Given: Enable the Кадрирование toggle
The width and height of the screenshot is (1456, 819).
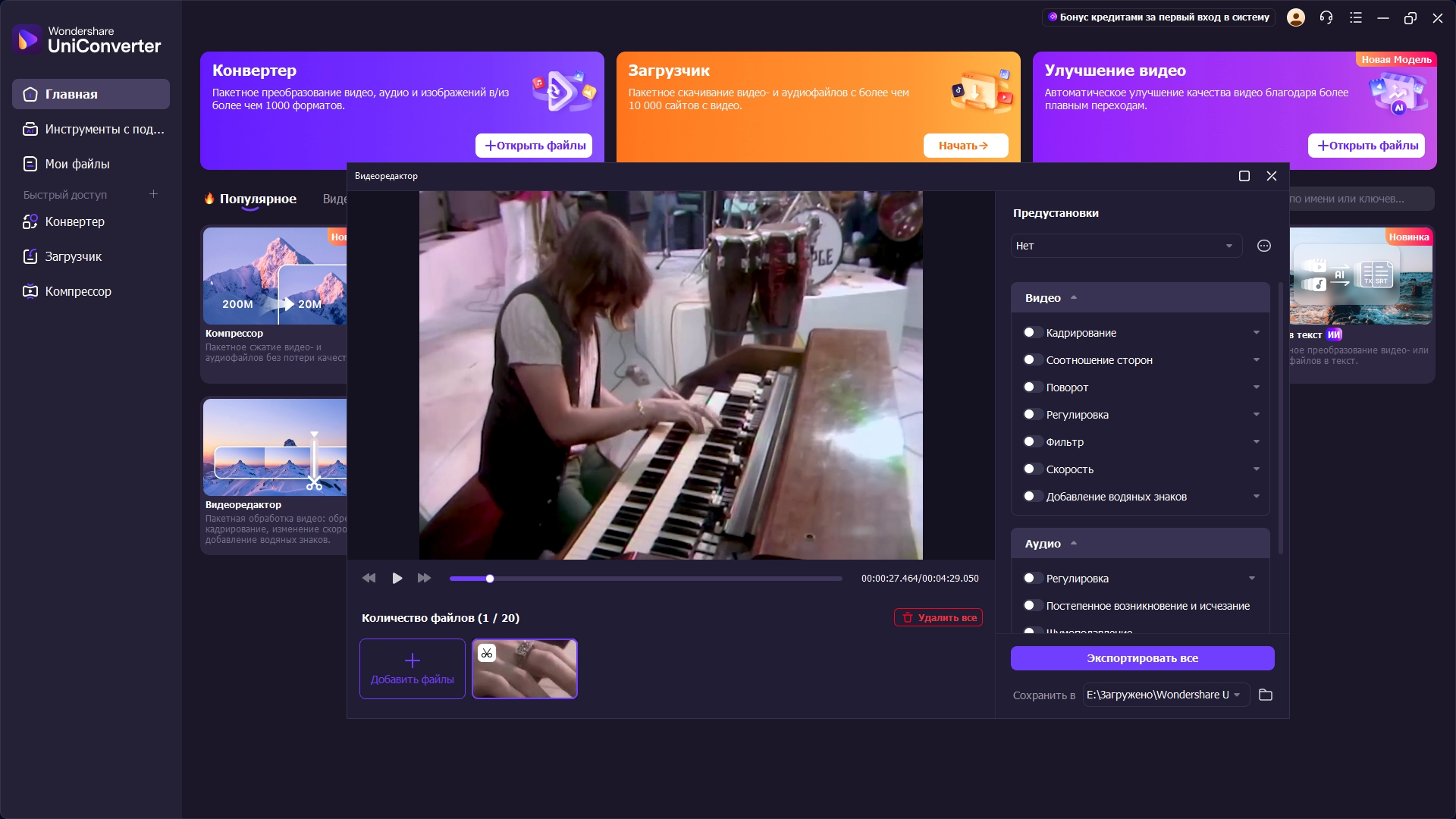Looking at the screenshot, I should [x=1031, y=333].
